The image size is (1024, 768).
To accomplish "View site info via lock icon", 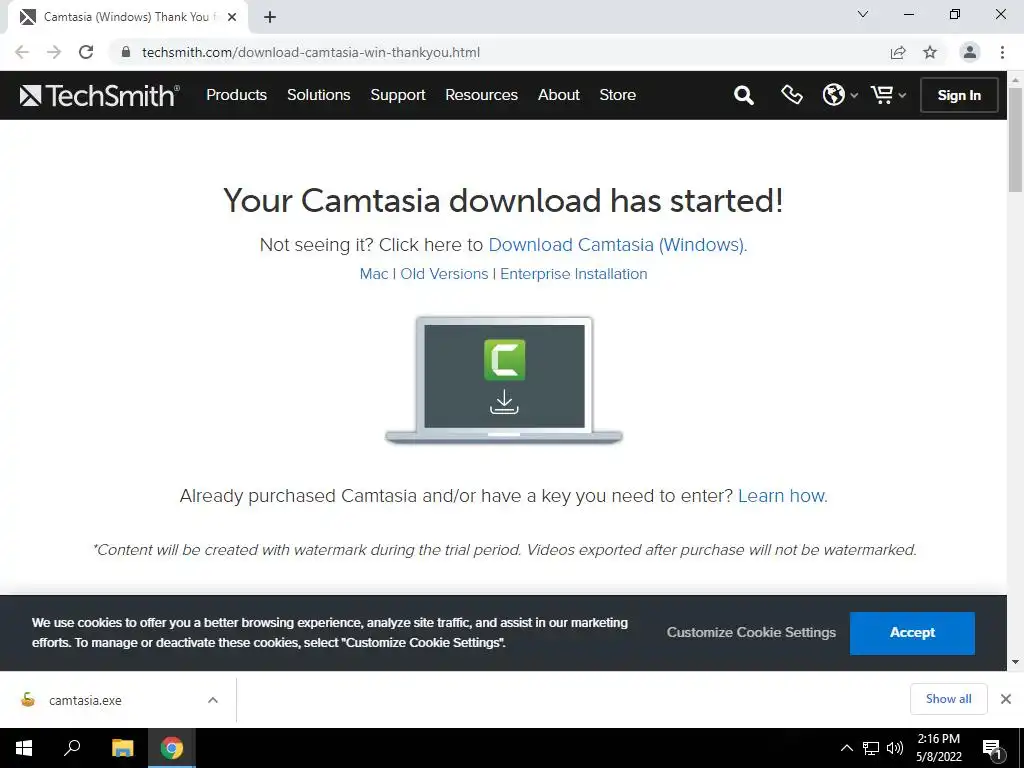I will [x=126, y=52].
